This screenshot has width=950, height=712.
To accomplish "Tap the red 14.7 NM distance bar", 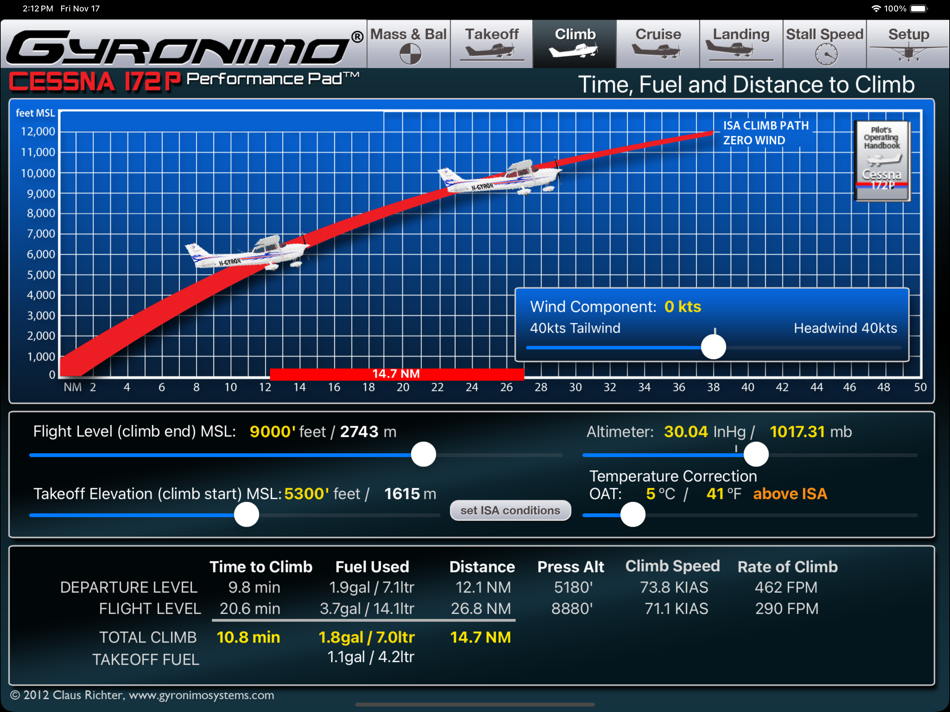I will (397, 374).
